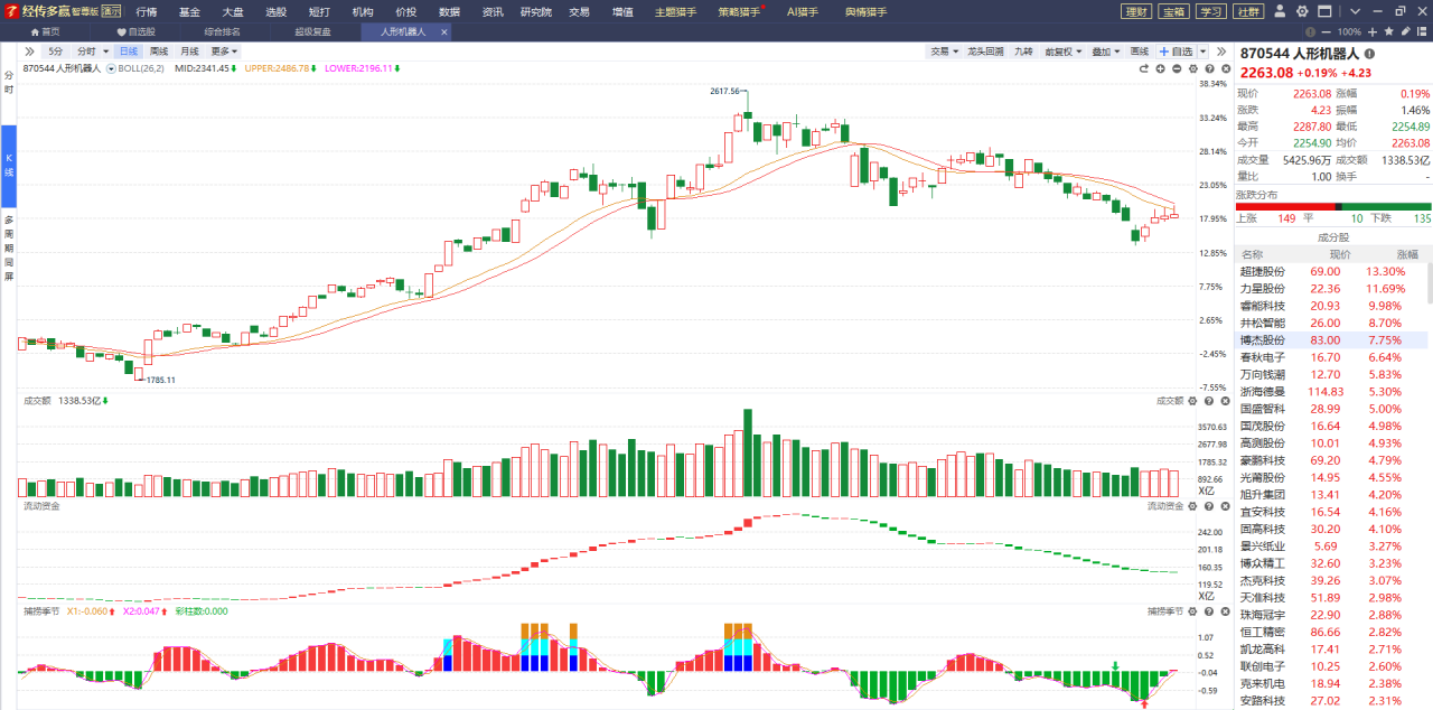Image resolution: width=1434 pixels, height=711 pixels.
Task: Click the pencil edit icon in toolbar
Action: click(x=1406, y=32)
